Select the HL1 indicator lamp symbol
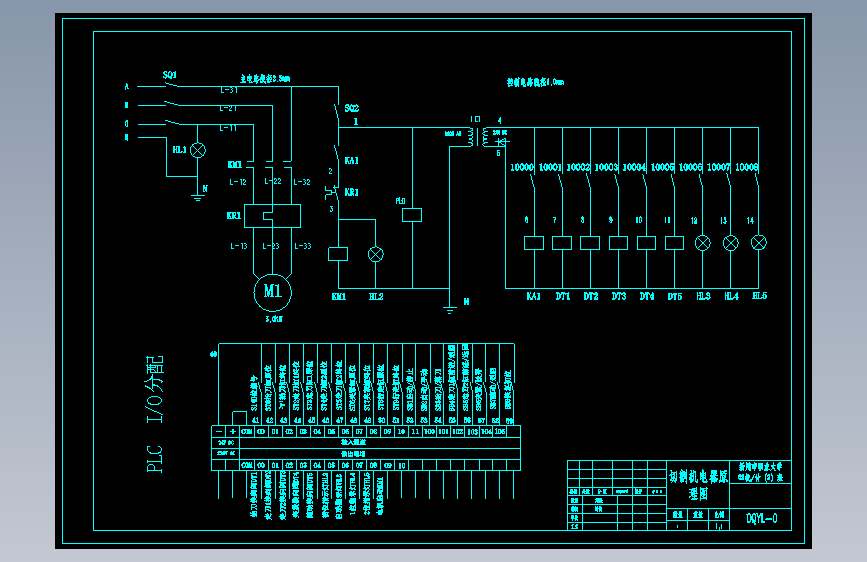Image resolution: width=867 pixels, height=562 pixels. point(198,150)
